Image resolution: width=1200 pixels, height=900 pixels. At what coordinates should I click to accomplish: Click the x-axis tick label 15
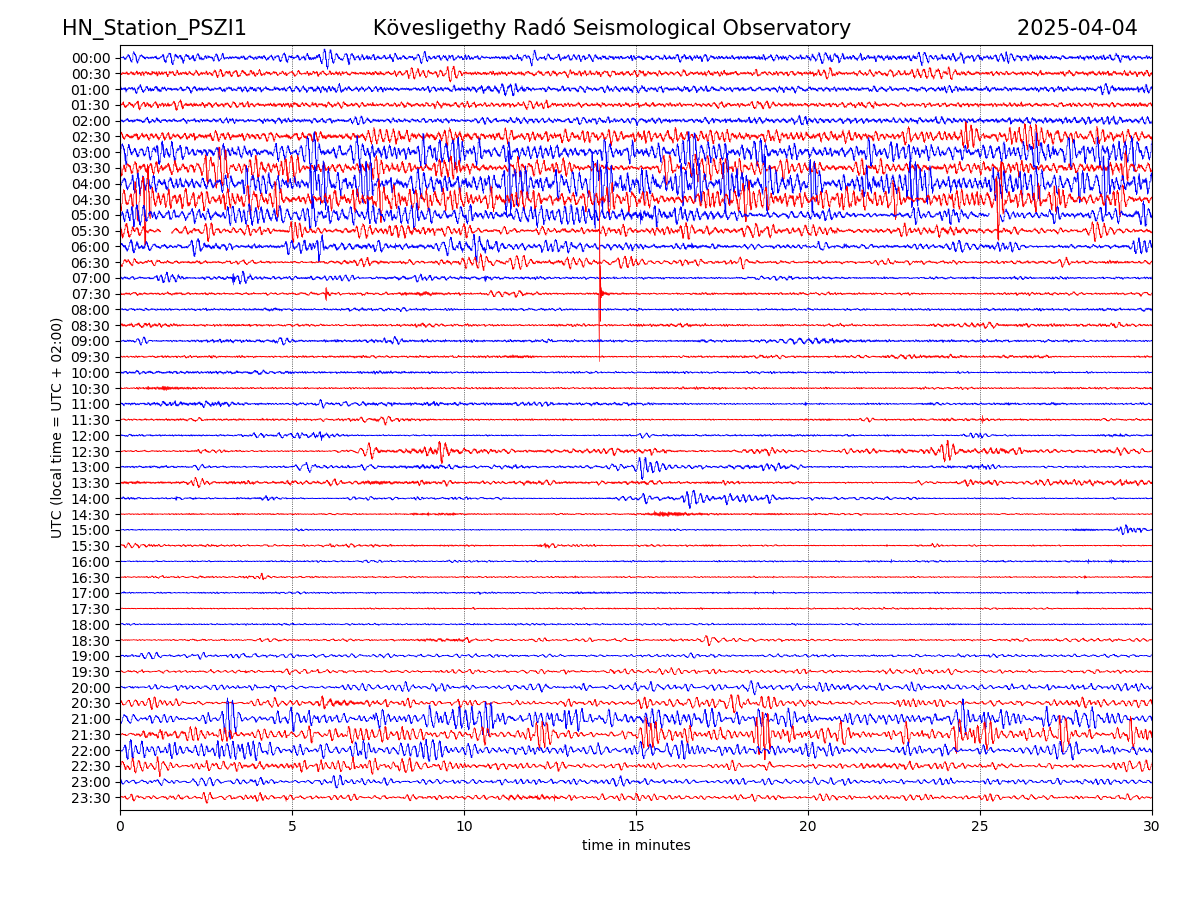coord(636,826)
